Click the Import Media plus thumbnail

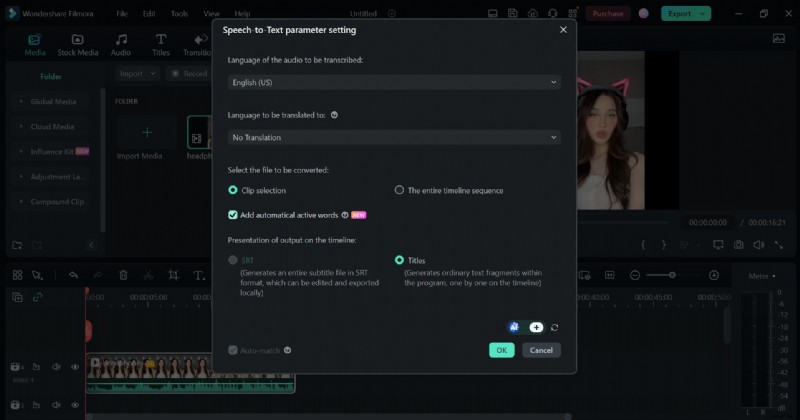(x=147, y=133)
